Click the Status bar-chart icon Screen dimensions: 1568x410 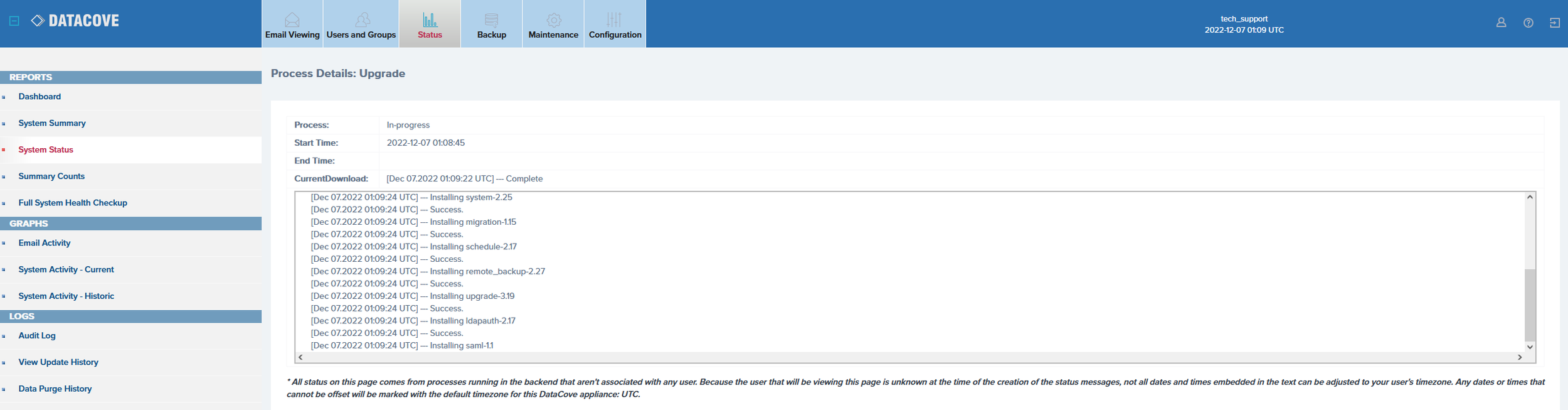pos(430,19)
